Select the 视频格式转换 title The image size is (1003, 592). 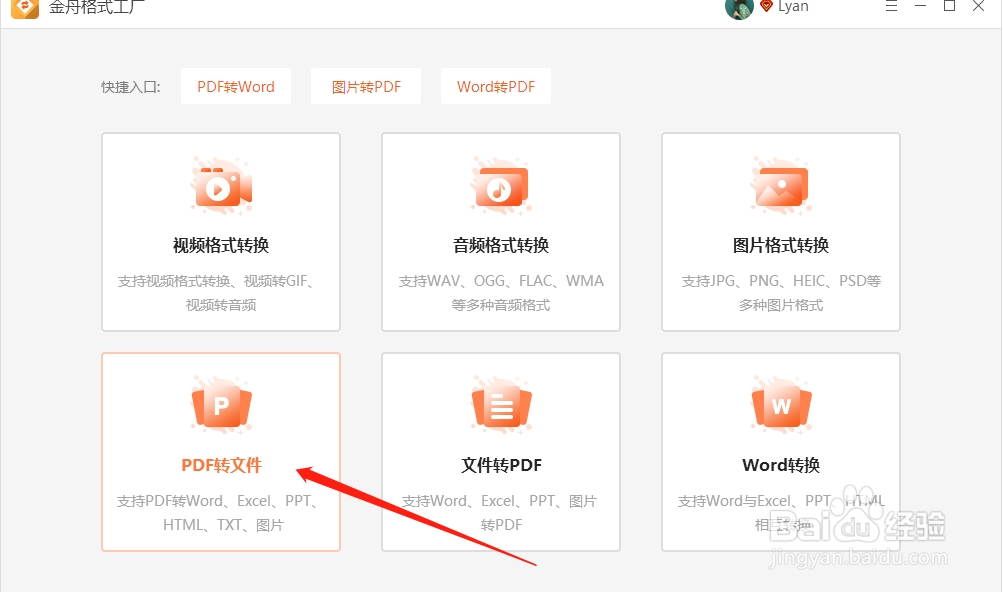[221, 245]
